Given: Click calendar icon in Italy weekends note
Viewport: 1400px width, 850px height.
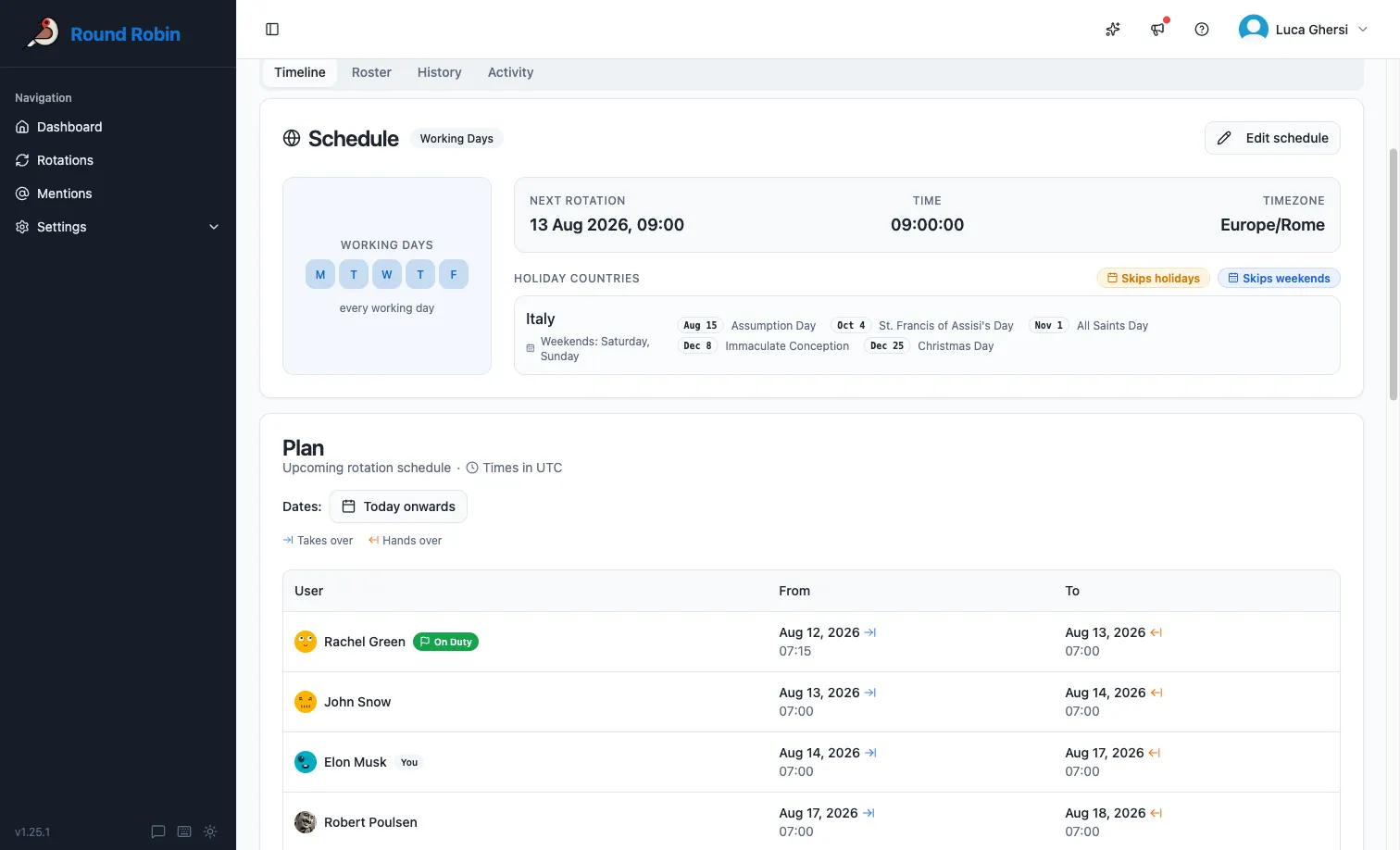Looking at the screenshot, I should click(531, 348).
